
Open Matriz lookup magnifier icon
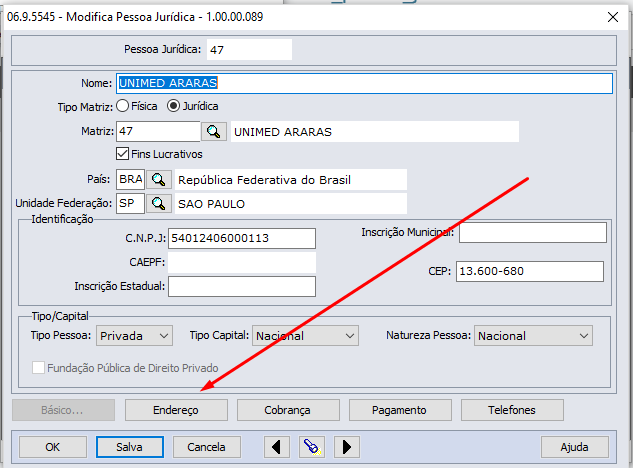click(214, 132)
